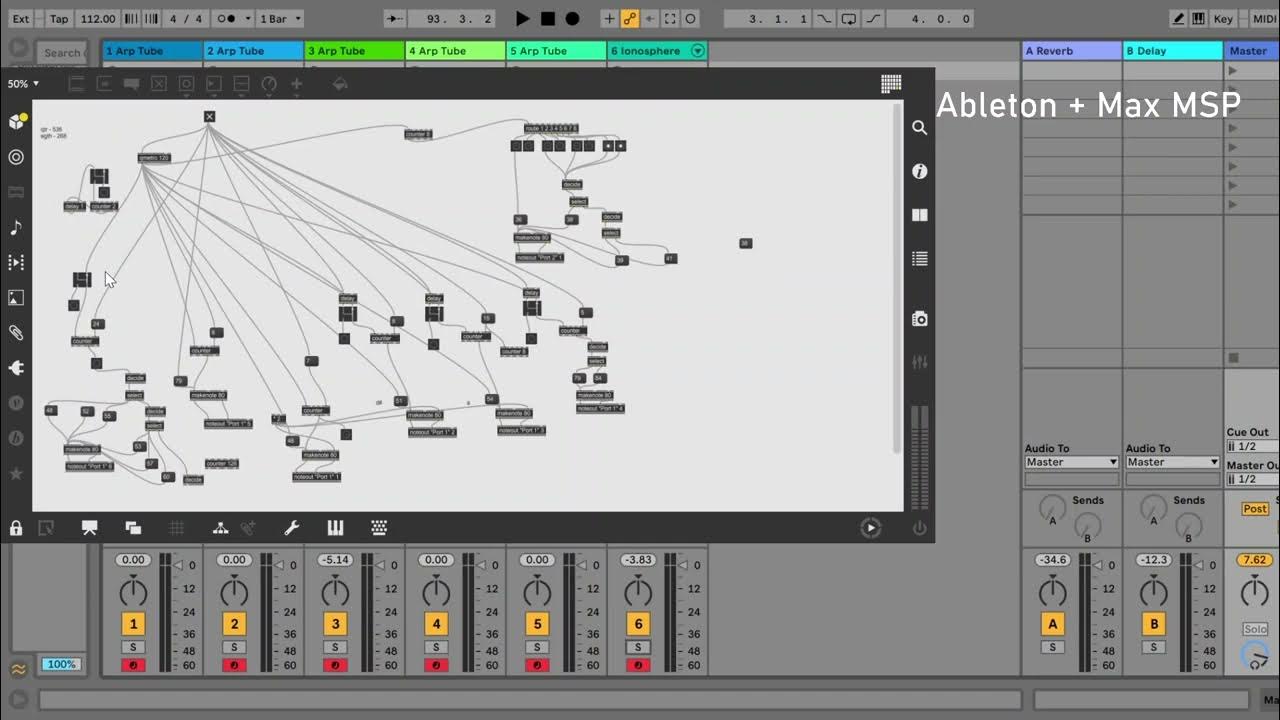Show the piano keys icon in Max toolbar
Screen dimensions: 1280x720
335,528
